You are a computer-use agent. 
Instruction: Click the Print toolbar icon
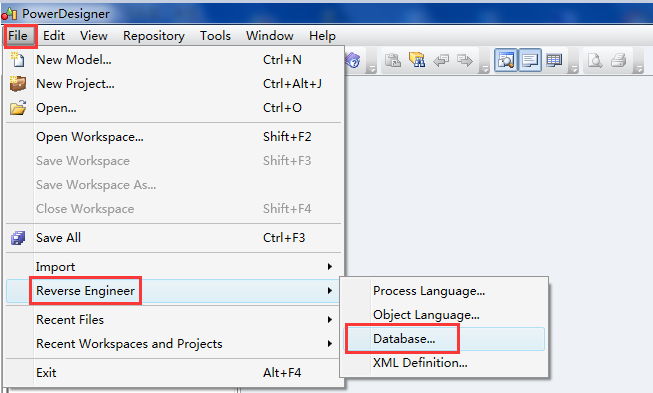(x=619, y=61)
